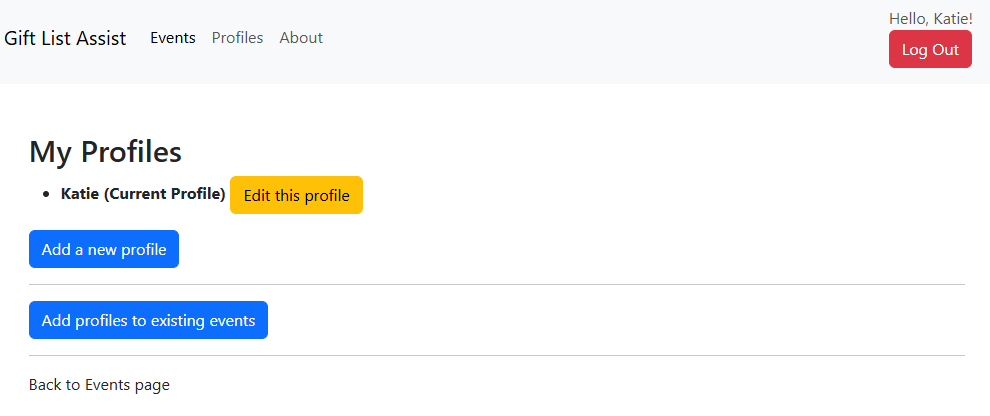This screenshot has height=416, width=990.
Task: Edit Katie's current profile
Action: point(296,195)
